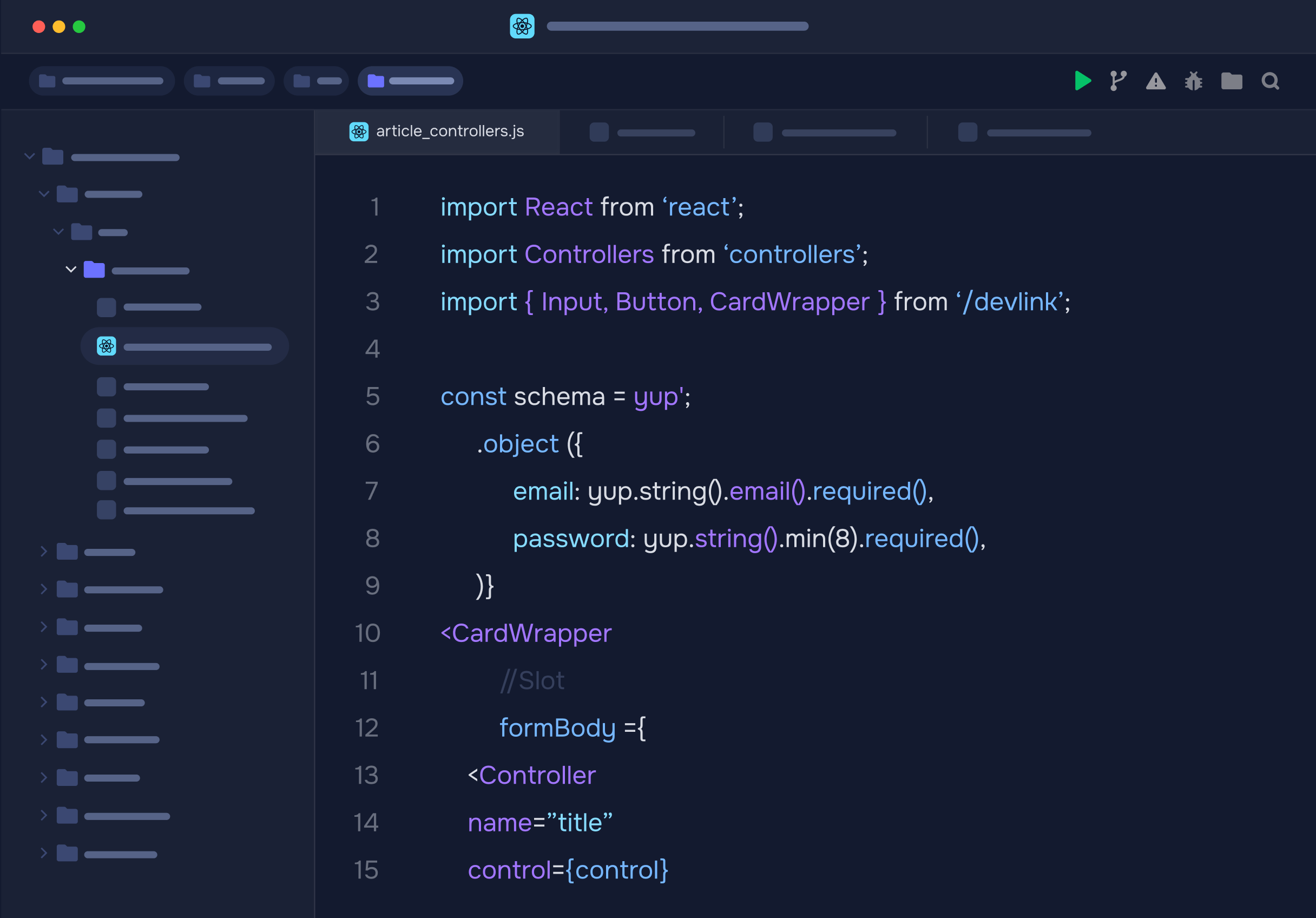The height and width of the screenshot is (918, 1316).
Task: Click the first breadcrumb folder button
Action: (x=101, y=80)
